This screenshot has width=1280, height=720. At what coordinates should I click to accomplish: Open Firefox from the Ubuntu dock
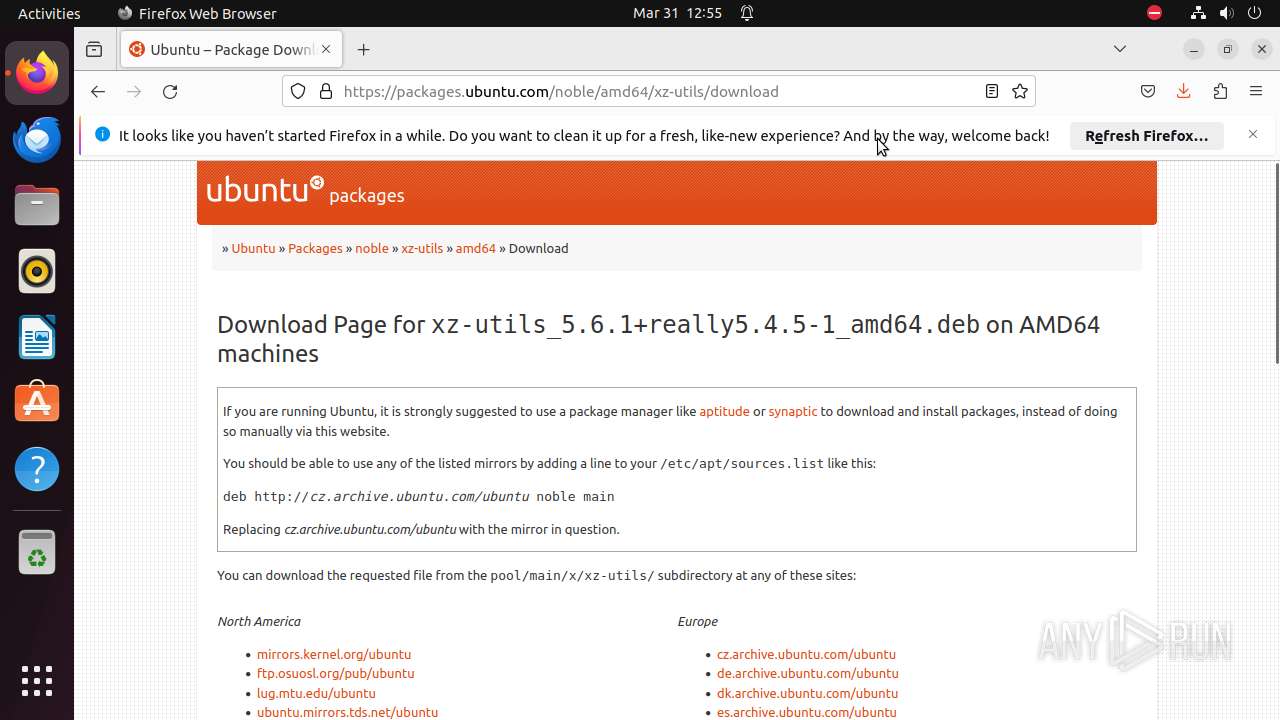pyautogui.click(x=37, y=73)
